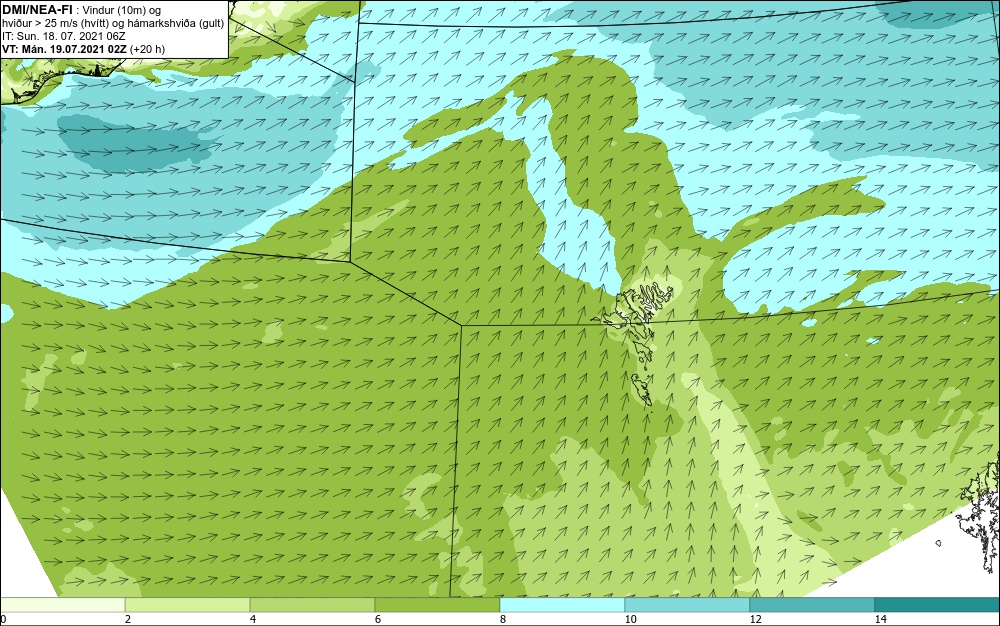Click the darkest teal legend band above 14
The image size is (1000, 626).
[x=938, y=605]
